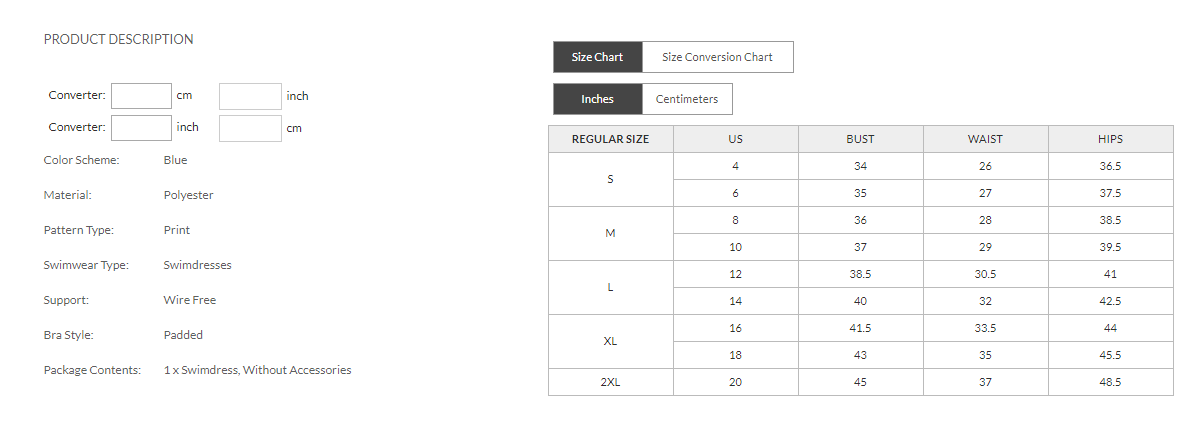Switch to the Size Chart tab
The width and height of the screenshot is (1202, 440).
(597, 57)
